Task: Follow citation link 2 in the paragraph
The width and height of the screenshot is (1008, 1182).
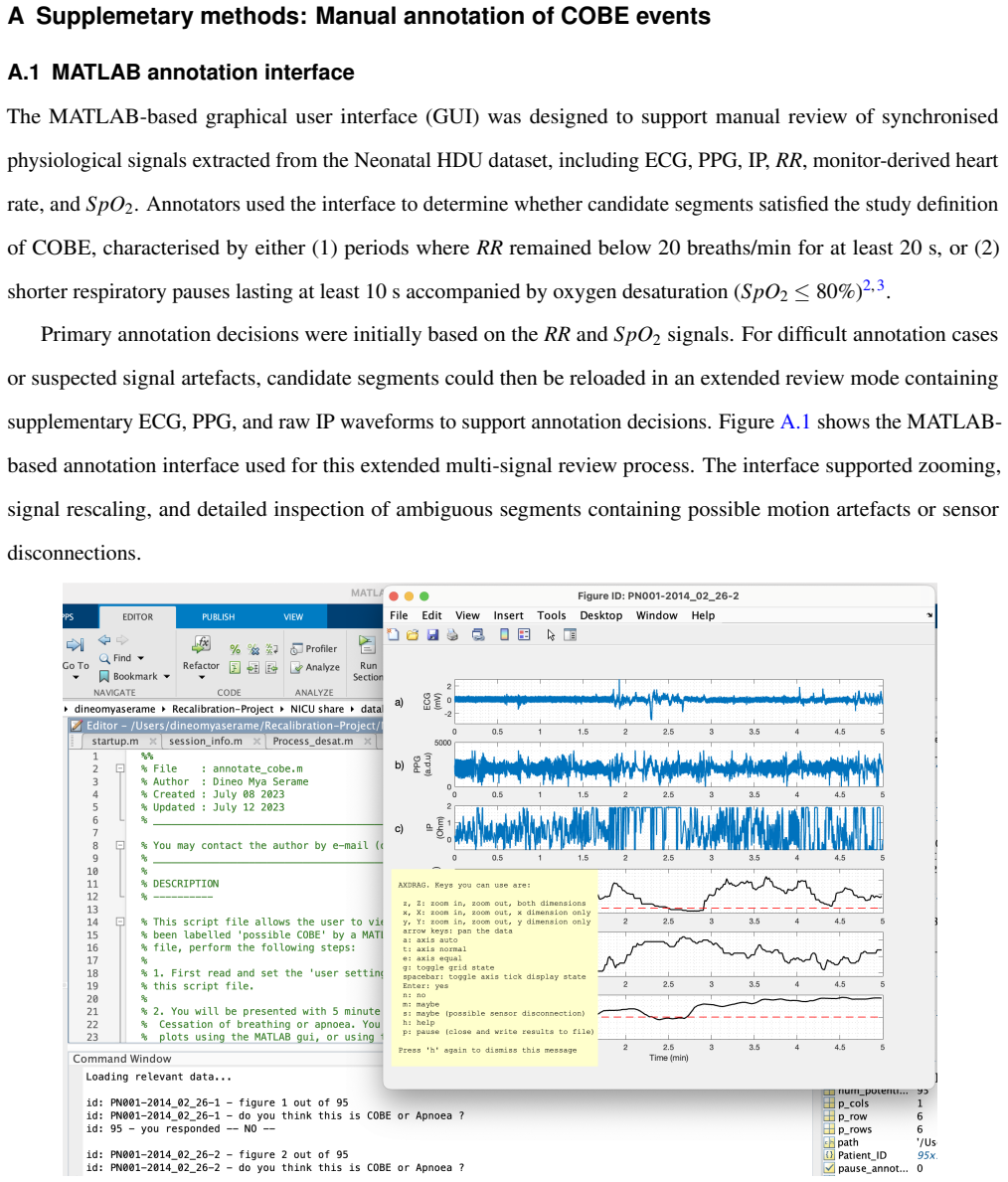Action: pyautogui.click(x=867, y=285)
